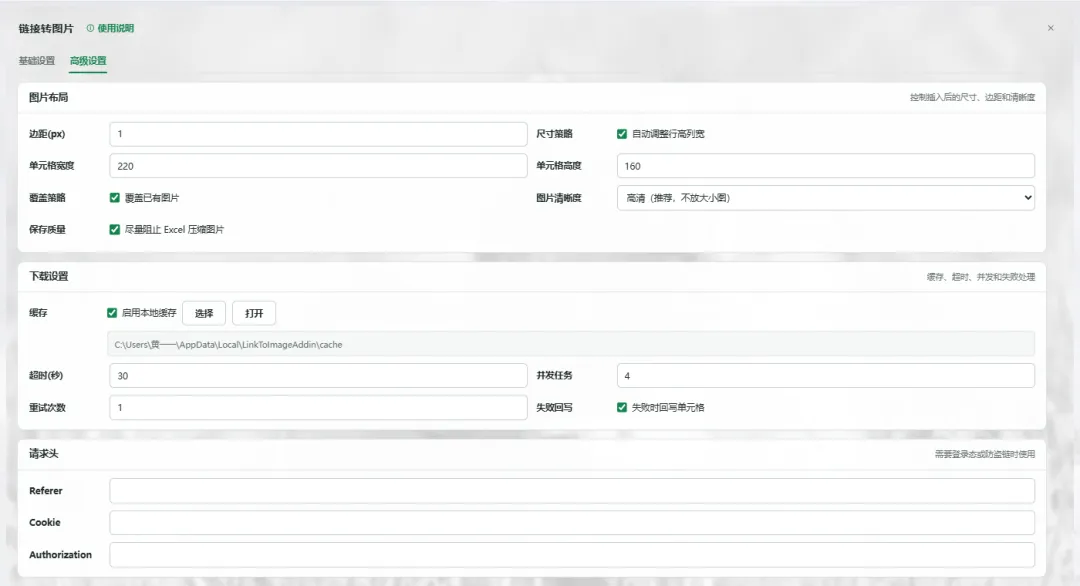Image resolution: width=1080 pixels, height=586 pixels.
Task: Toggle 自动调整行高列宽 checkbox
Action: (x=622, y=134)
